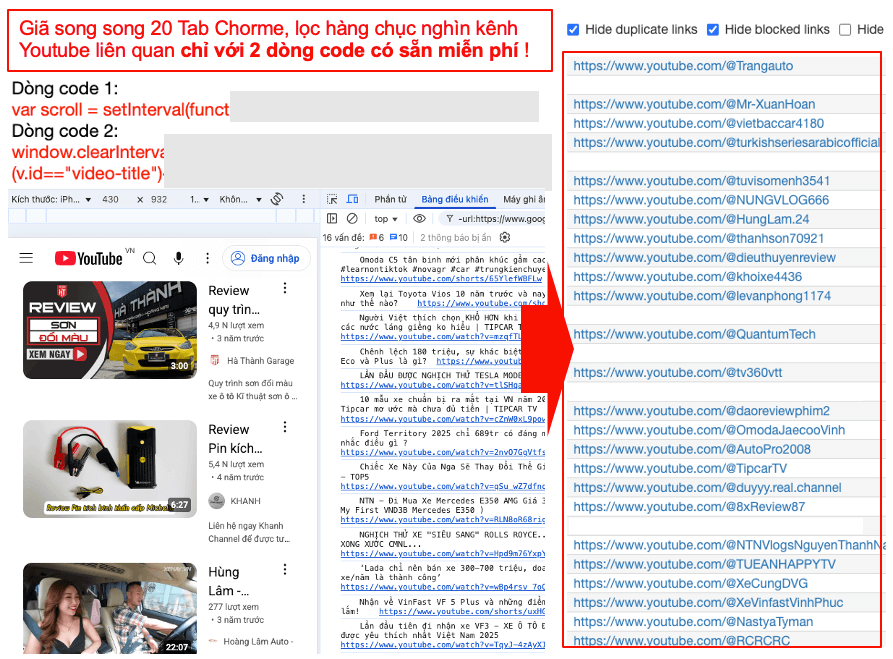Clear the console with the ban icon

(x=352, y=218)
